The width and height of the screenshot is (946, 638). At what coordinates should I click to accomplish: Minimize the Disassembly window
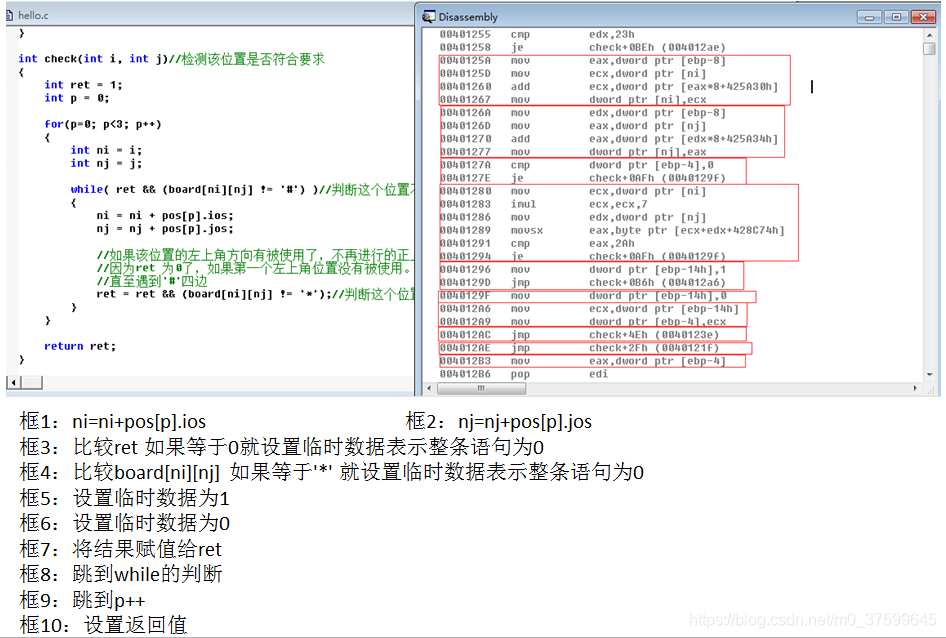point(869,18)
